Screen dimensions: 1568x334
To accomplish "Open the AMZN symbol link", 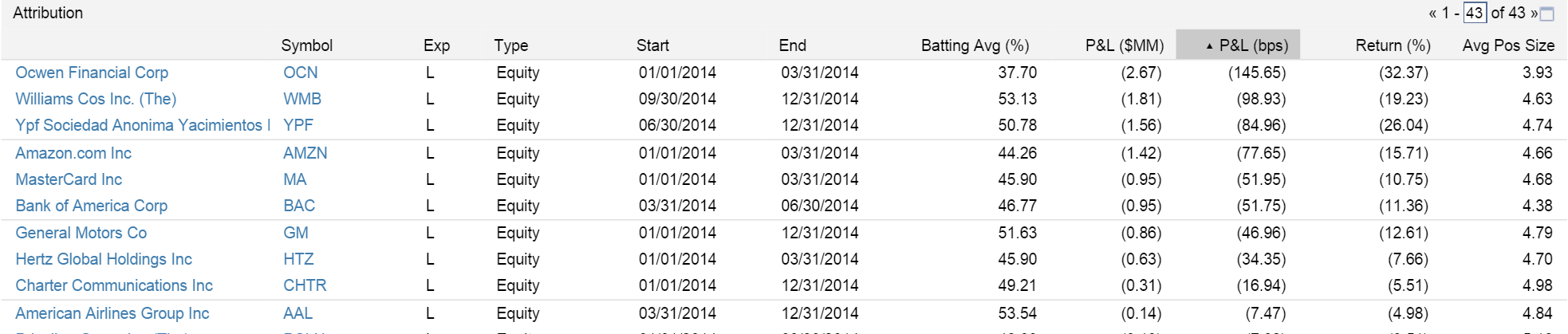I will [305, 153].
